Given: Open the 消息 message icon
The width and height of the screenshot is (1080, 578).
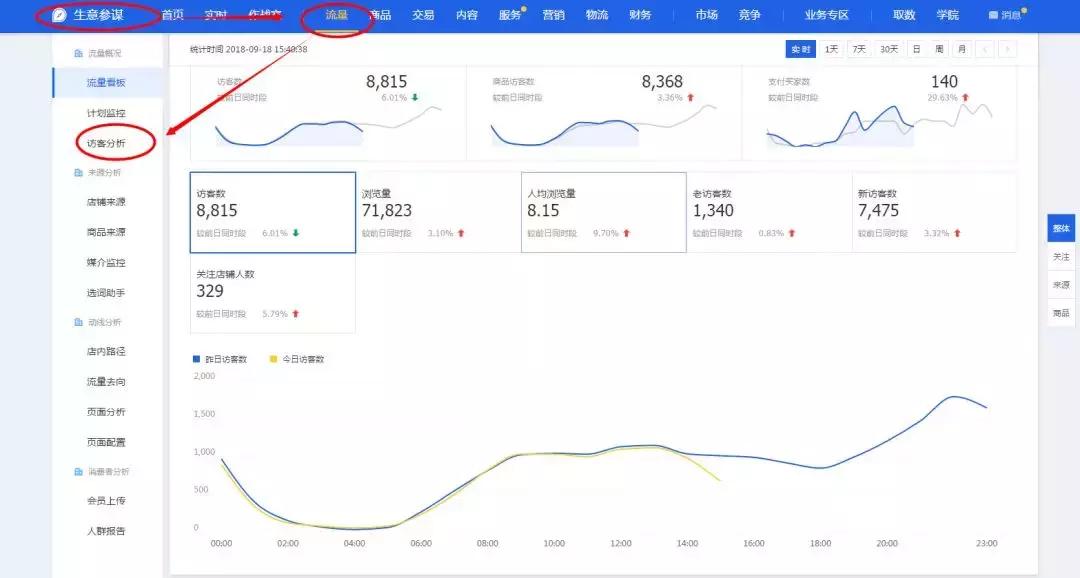Looking at the screenshot, I should point(993,16).
